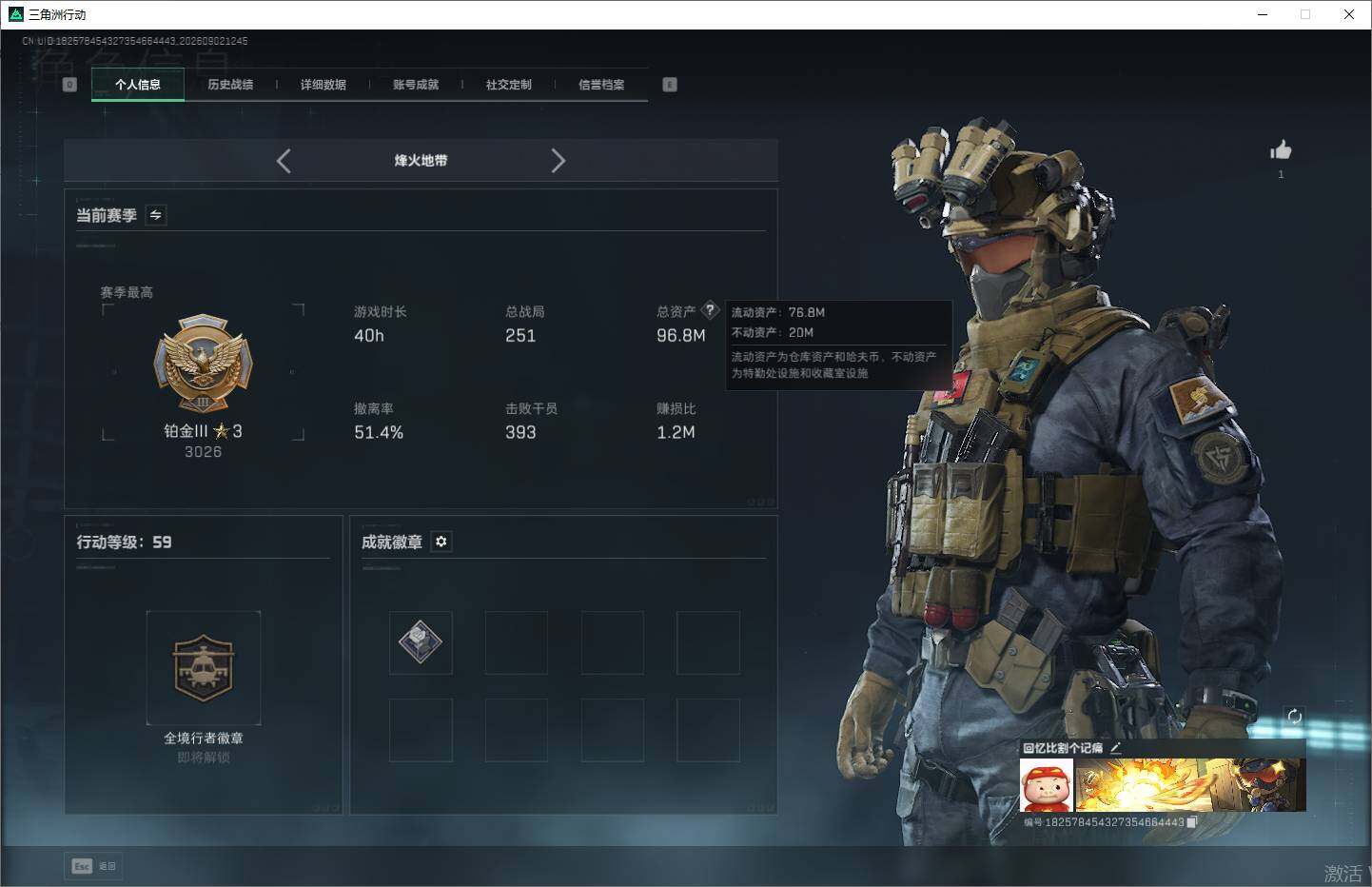Go to the 社交定制 tab
This screenshot has height=887, width=1372.
pyautogui.click(x=509, y=85)
